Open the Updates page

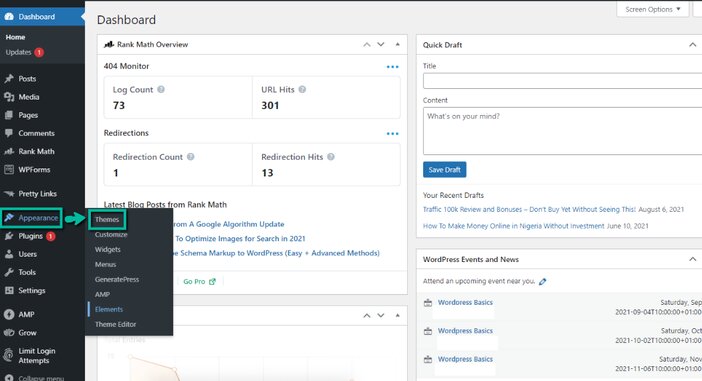point(18,52)
